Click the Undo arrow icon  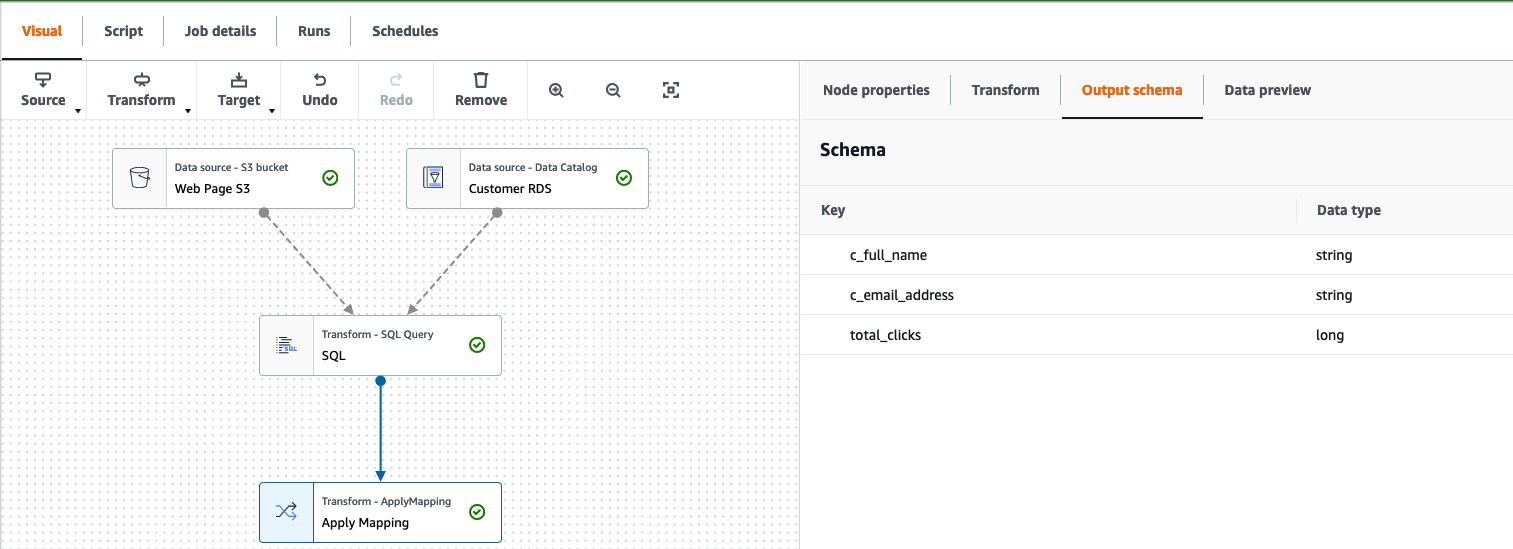click(x=320, y=80)
